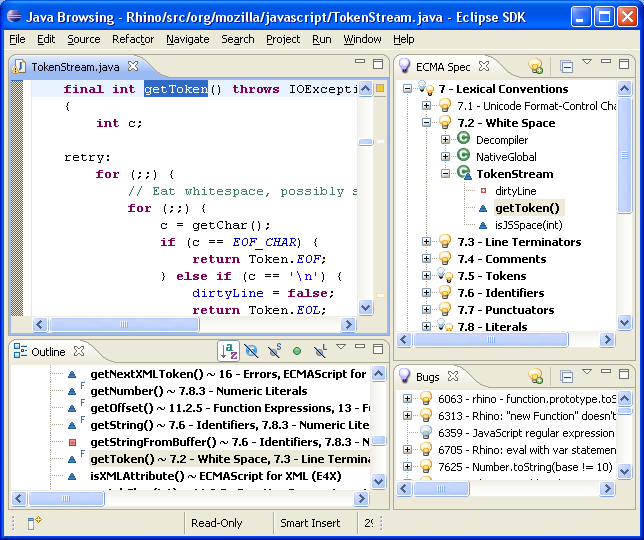The width and height of the screenshot is (644, 540).
Task: Open the Window menu
Action: click(x=362, y=39)
